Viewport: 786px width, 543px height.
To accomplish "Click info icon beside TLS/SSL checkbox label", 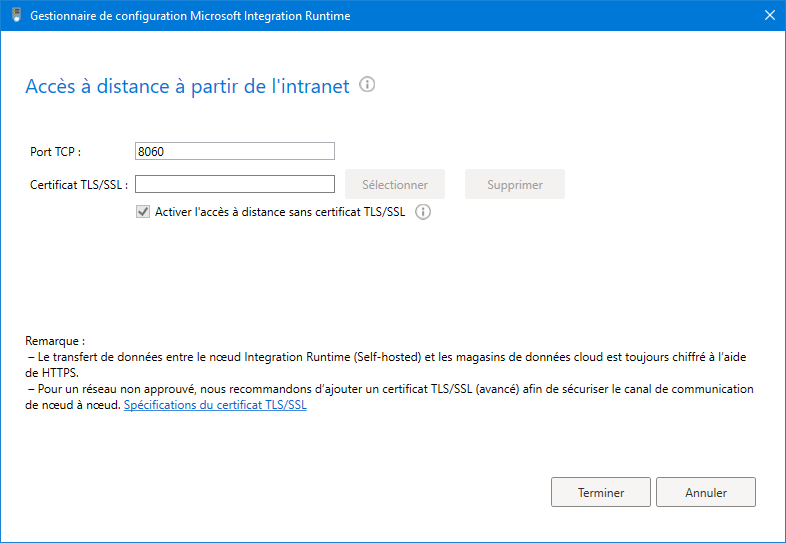I will coord(423,212).
